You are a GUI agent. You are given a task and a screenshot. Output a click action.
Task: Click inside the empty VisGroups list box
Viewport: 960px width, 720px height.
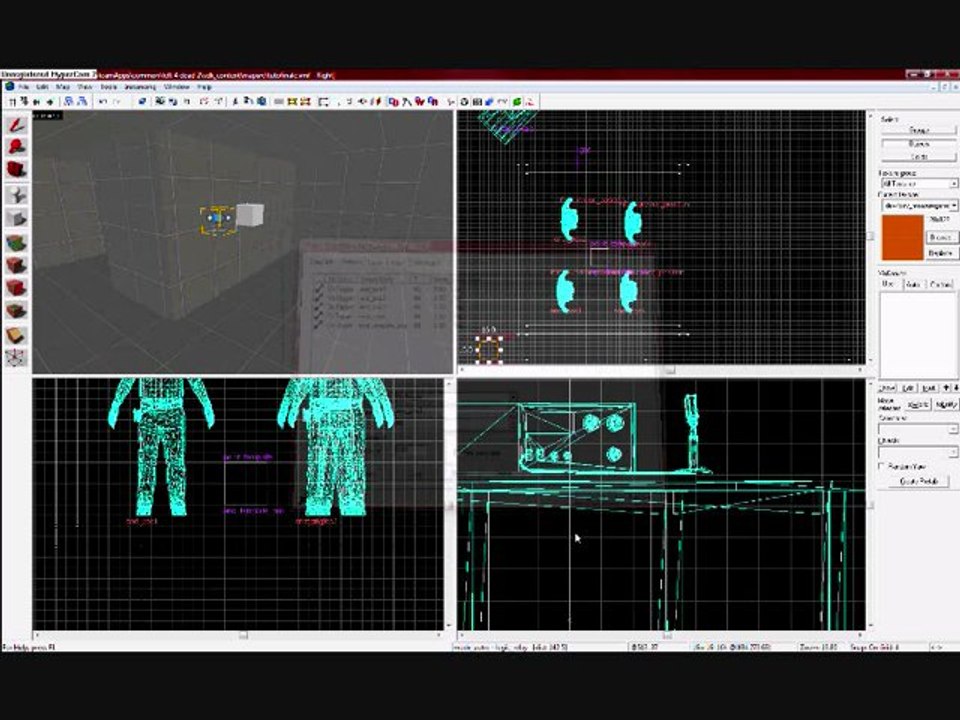pyautogui.click(x=917, y=334)
